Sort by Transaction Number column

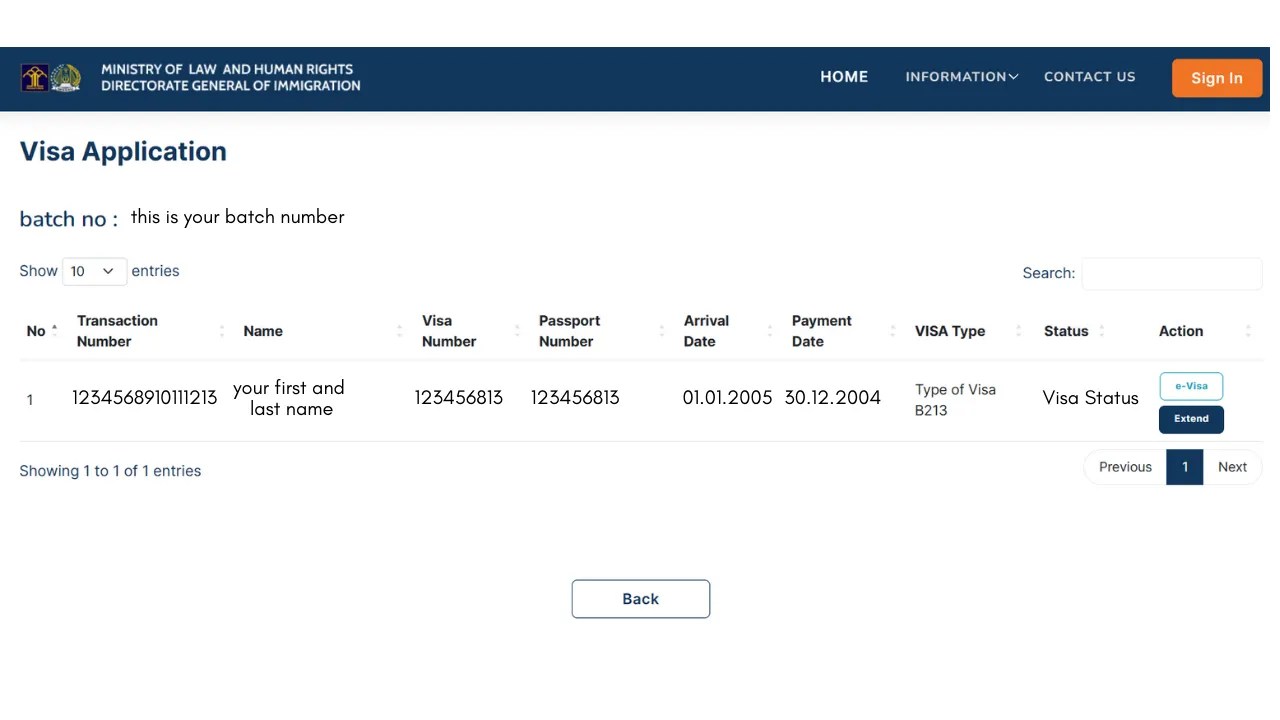tap(150, 331)
